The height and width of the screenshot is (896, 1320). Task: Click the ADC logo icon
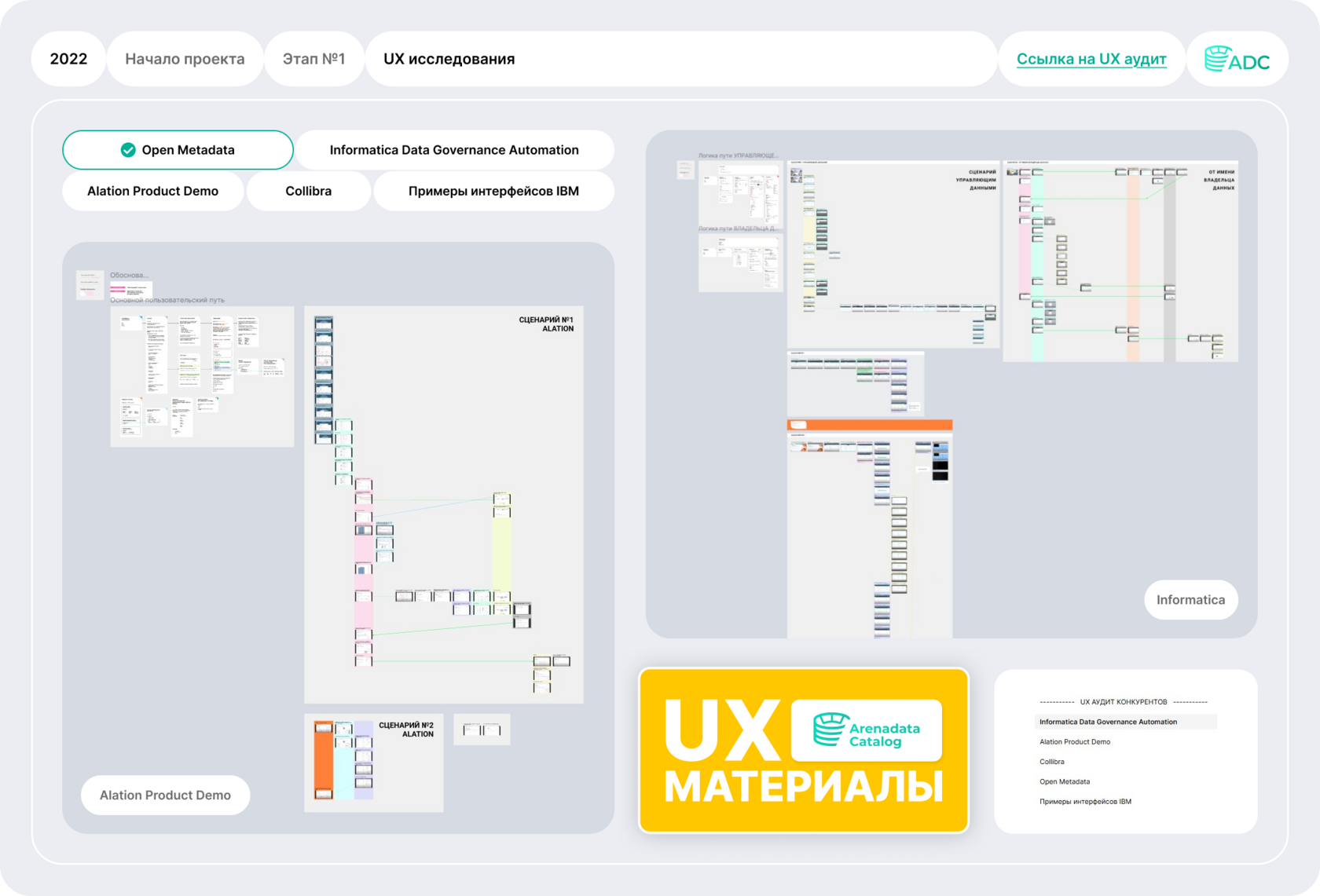(1237, 59)
